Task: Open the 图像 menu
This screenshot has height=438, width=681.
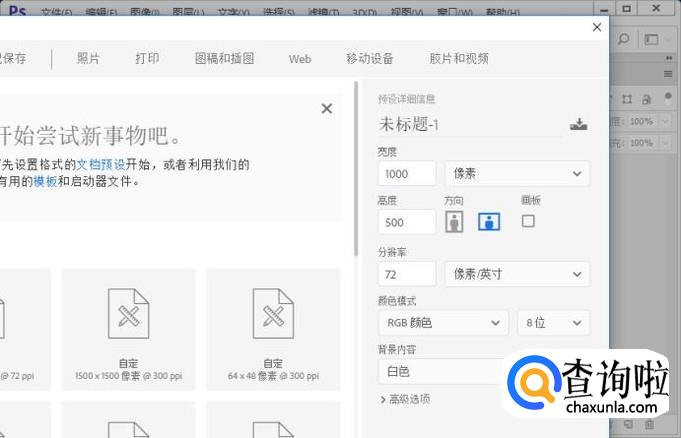Action: 145,12
